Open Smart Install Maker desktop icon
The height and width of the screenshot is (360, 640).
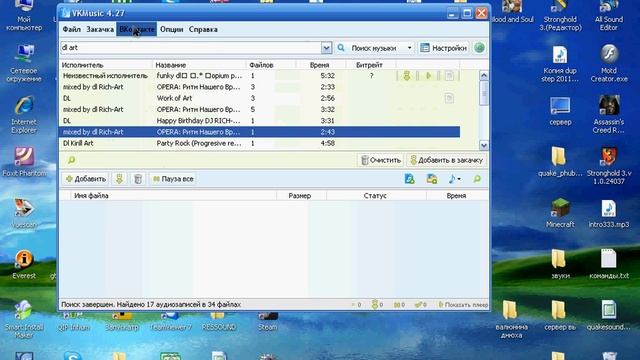[24, 319]
